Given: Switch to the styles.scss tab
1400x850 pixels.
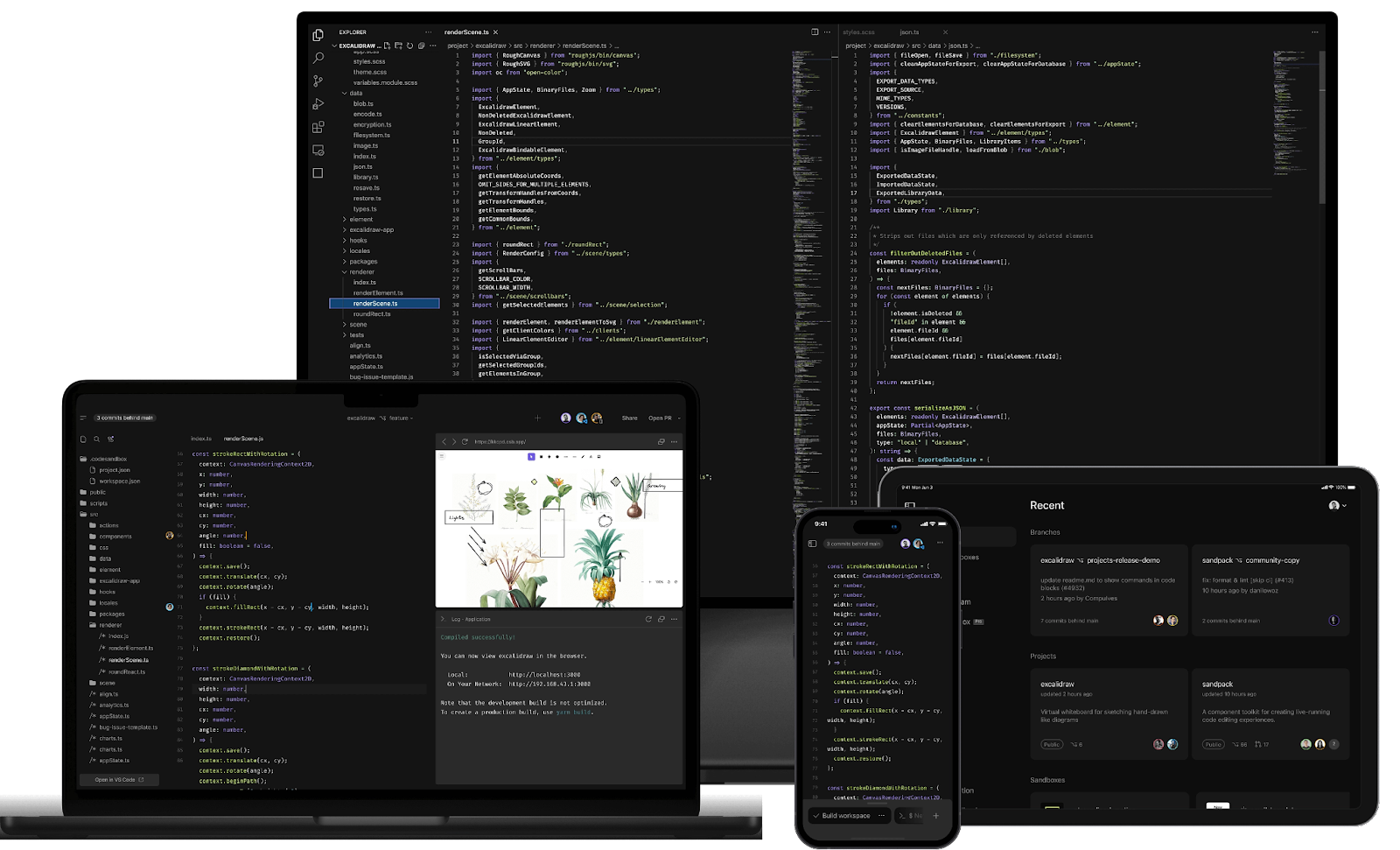Looking at the screenshot, I should (859, 32).
